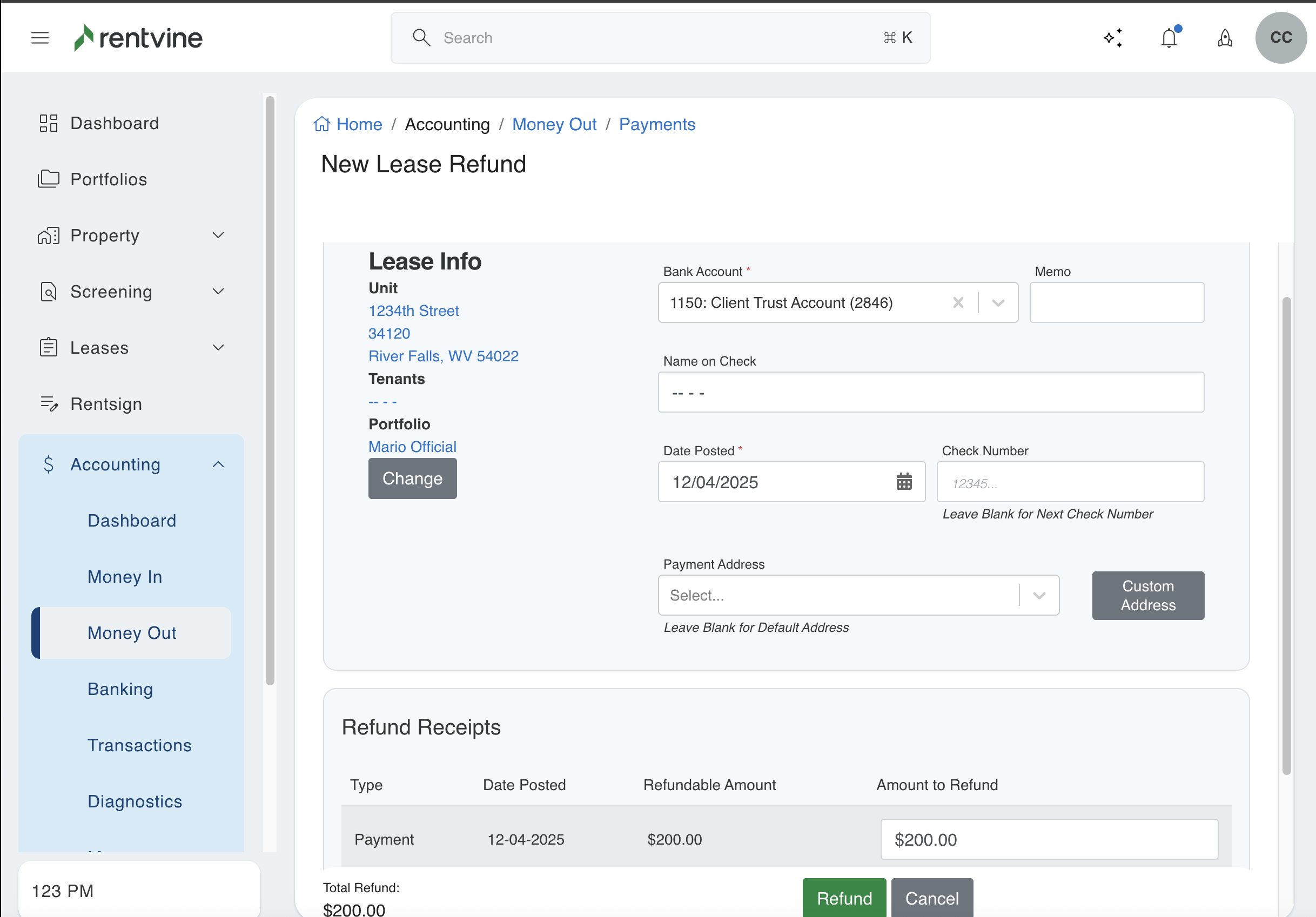
Task: Open the Mario Official portfolio link
Action: (x=412, y=447)
